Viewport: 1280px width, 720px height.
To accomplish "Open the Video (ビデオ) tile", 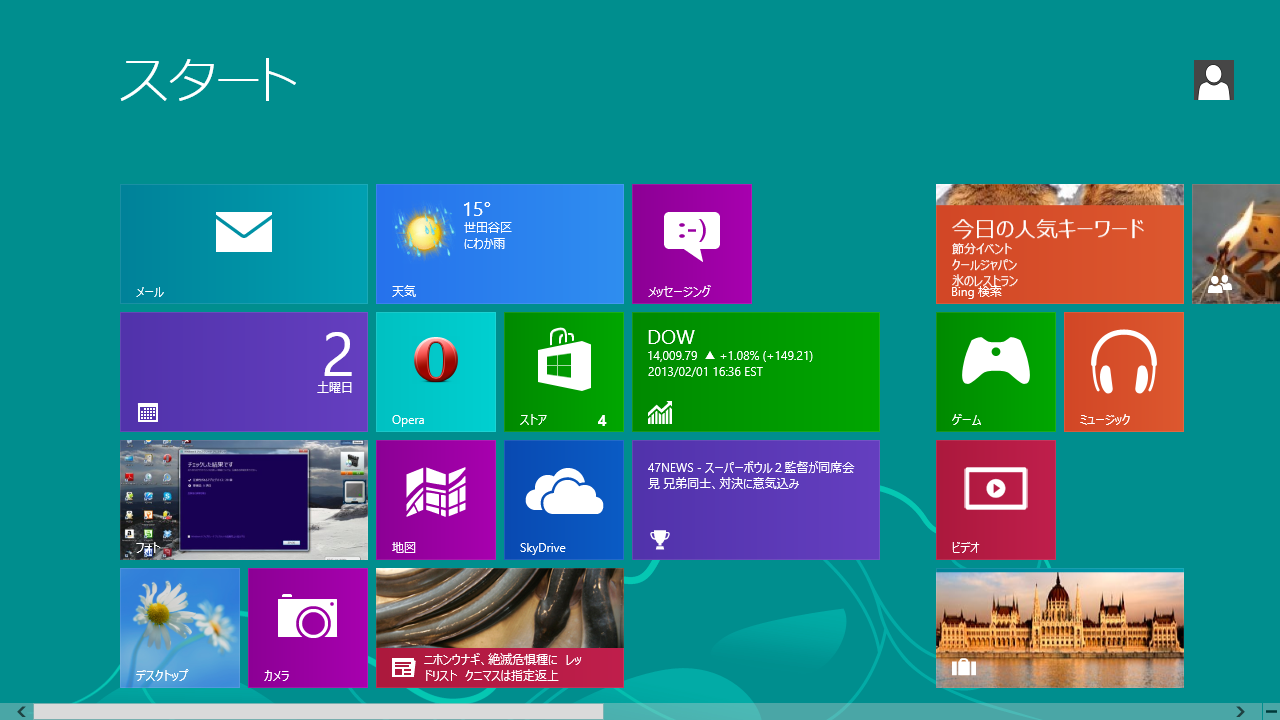I will 996,500.
